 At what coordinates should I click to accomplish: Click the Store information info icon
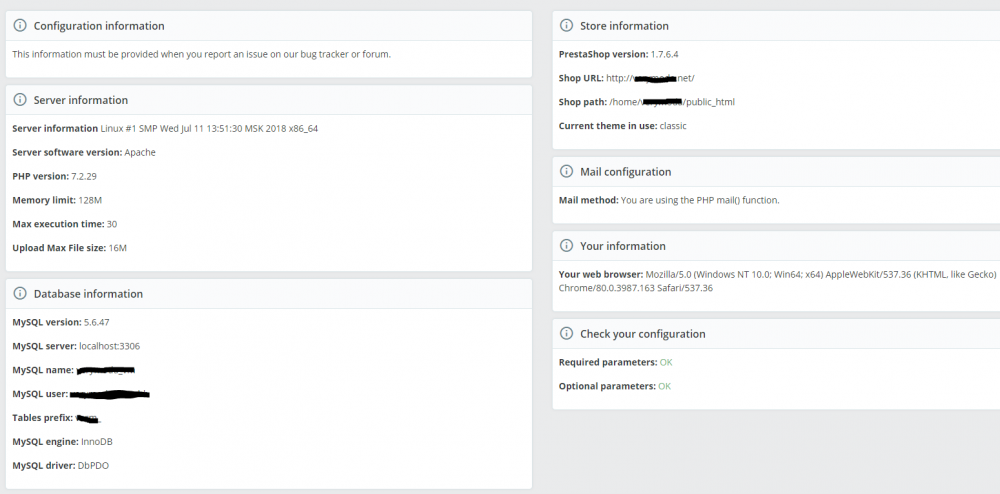coord(567,26)
